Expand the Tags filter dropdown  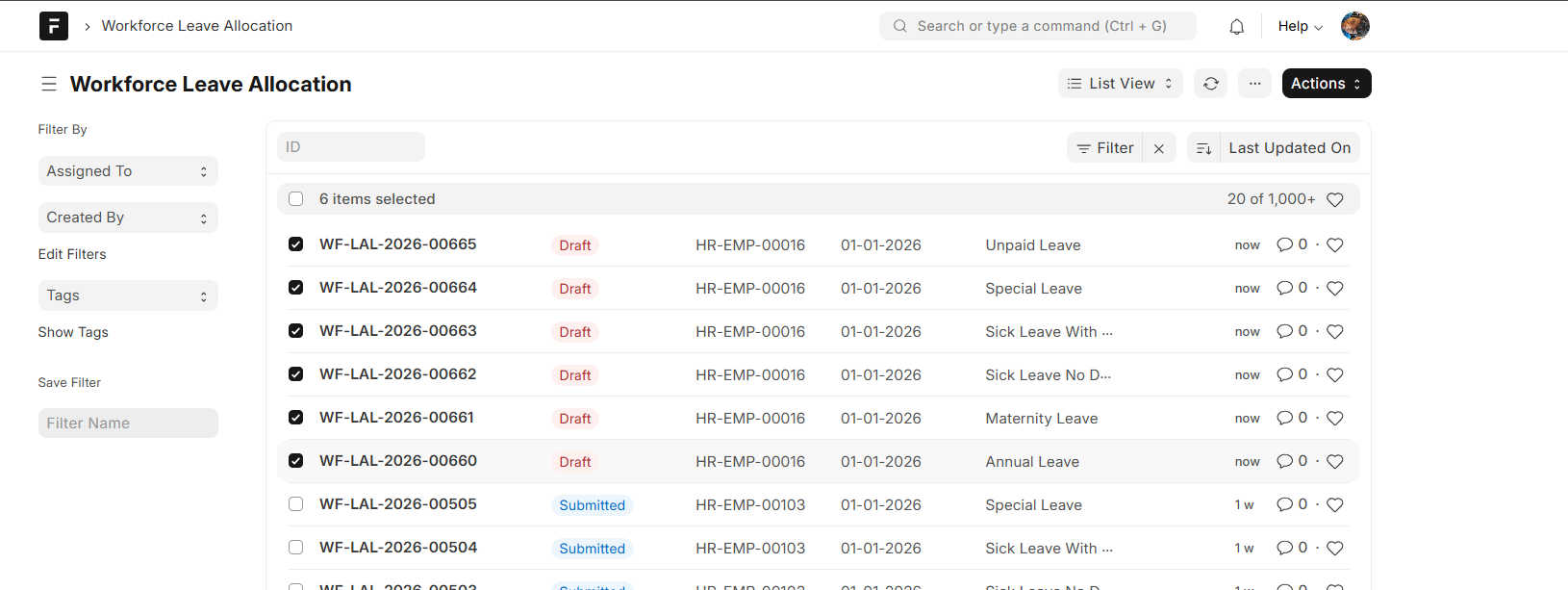click(x=128, y=295)
